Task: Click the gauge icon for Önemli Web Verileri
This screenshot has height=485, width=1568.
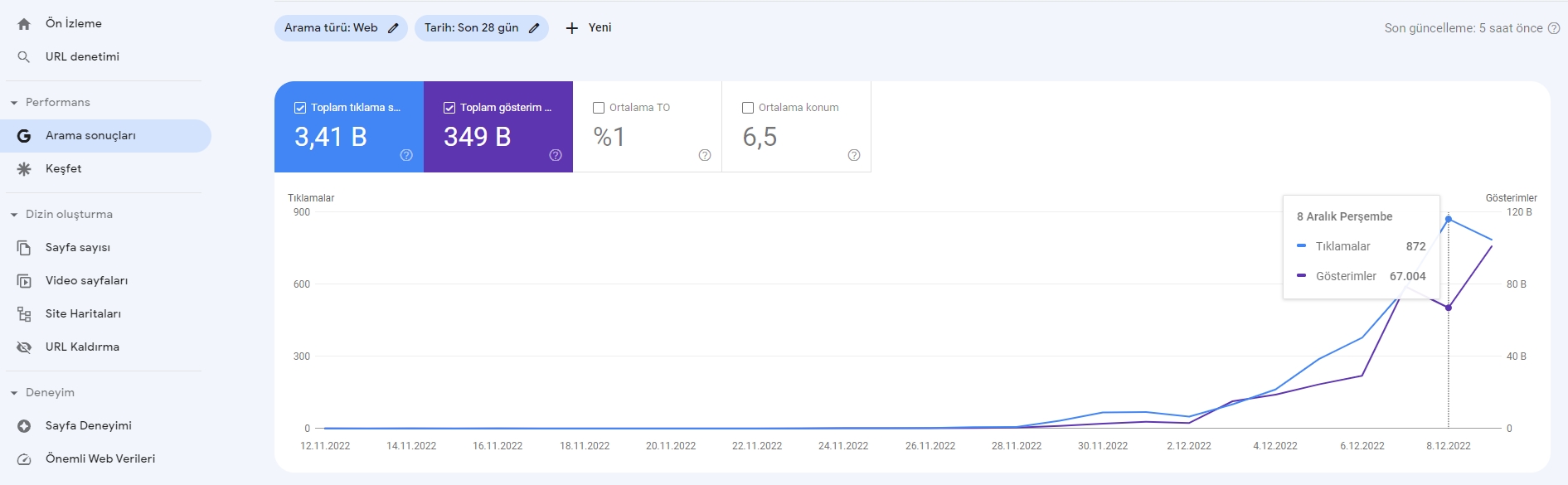Action: click(x=24, y=459)
